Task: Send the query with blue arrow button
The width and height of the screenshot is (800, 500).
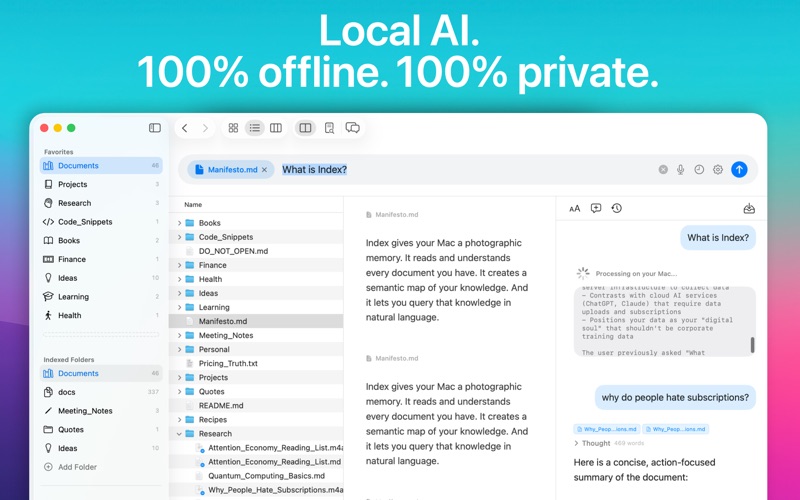Action: [x=739, y=169]
